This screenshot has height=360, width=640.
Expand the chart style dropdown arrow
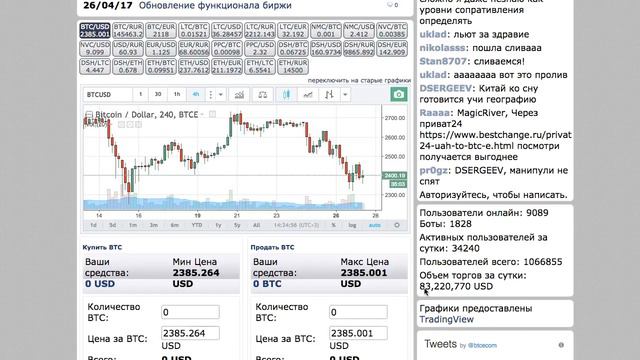345,95
